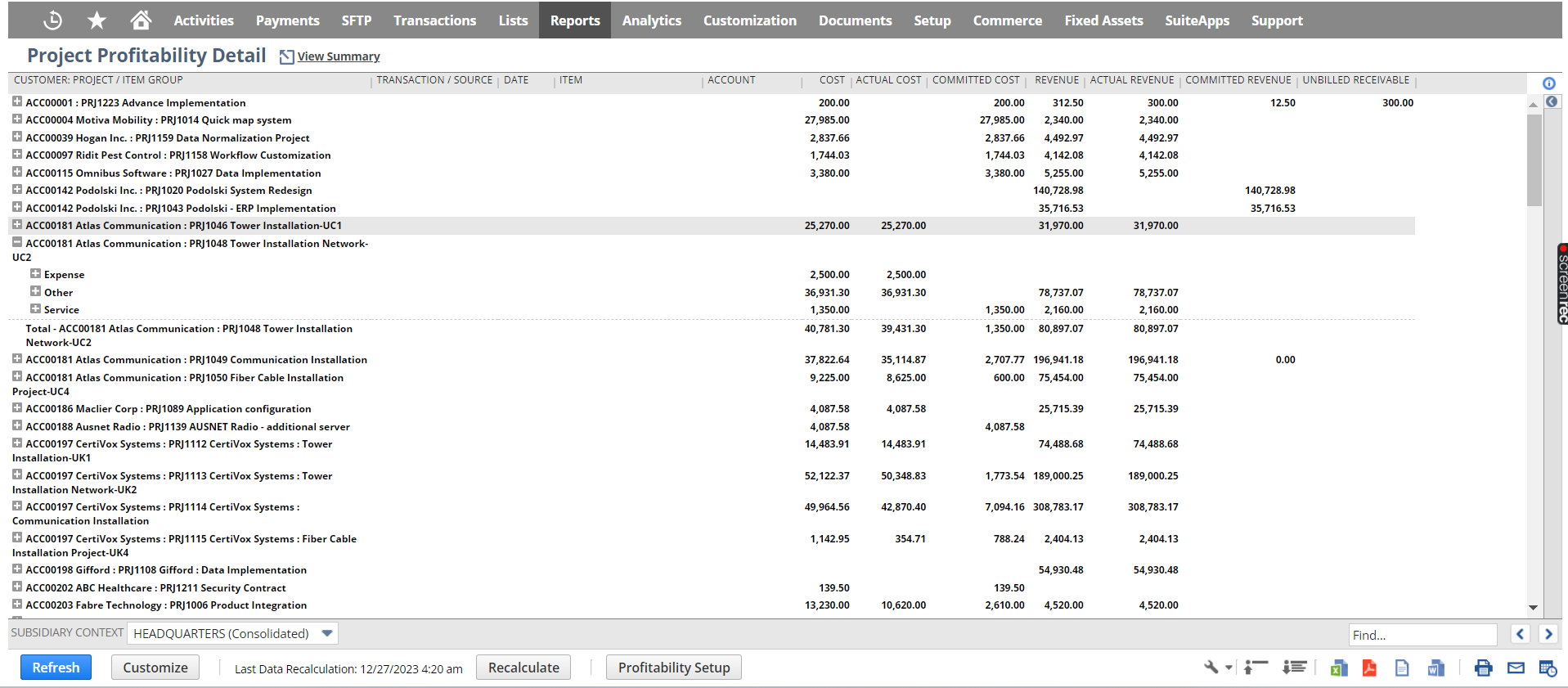
Task: Open the blue info icon at top right
Action: (x=1548, y=83)
